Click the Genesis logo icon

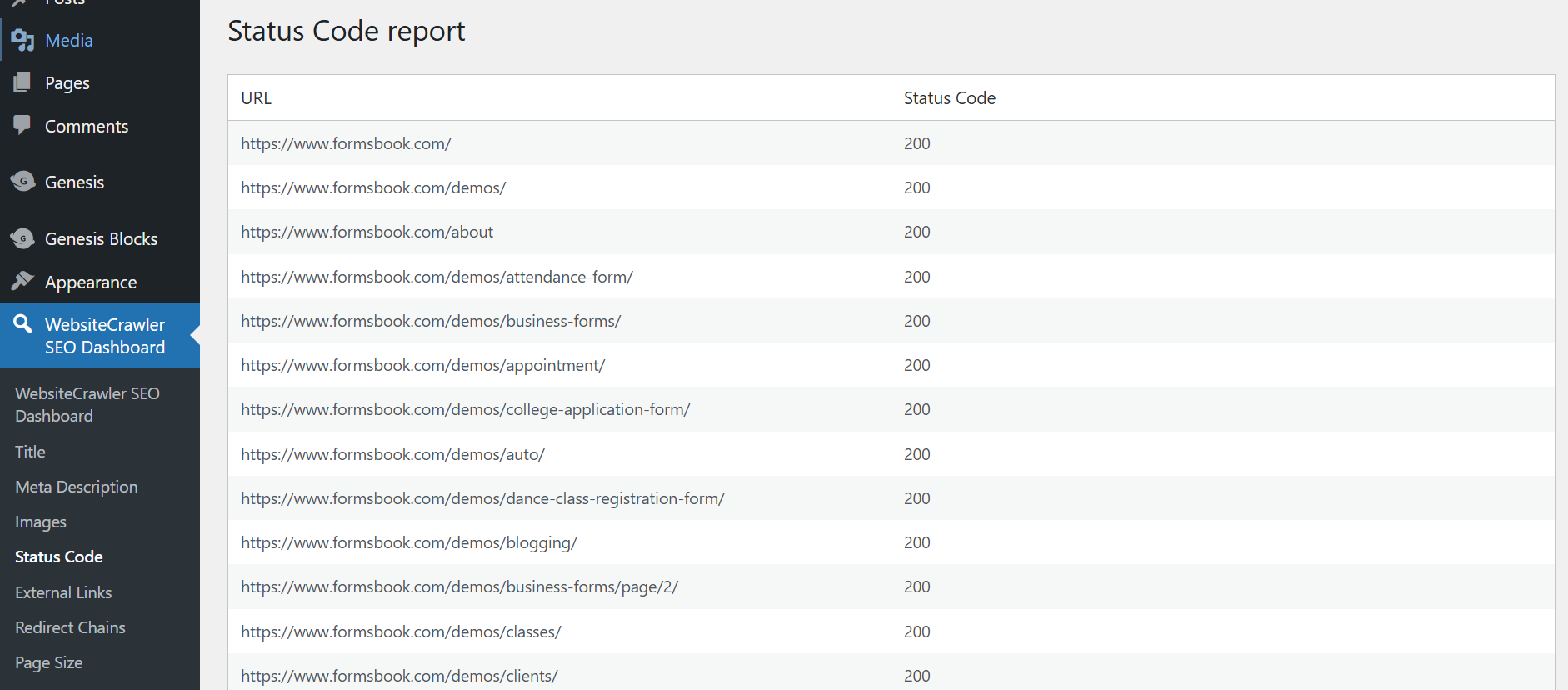22,181
